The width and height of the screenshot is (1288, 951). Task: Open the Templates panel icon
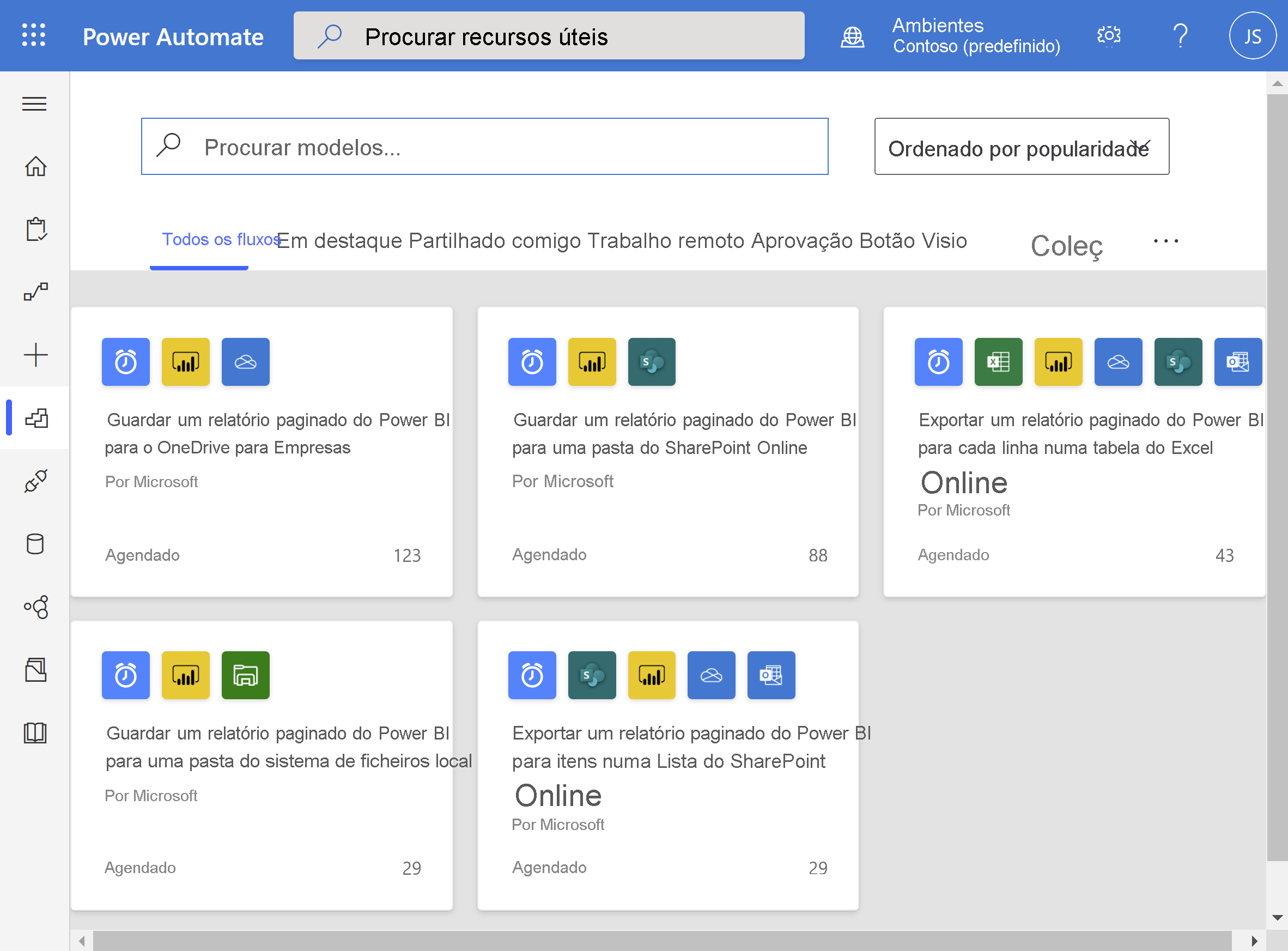click(x=35, y=419)
